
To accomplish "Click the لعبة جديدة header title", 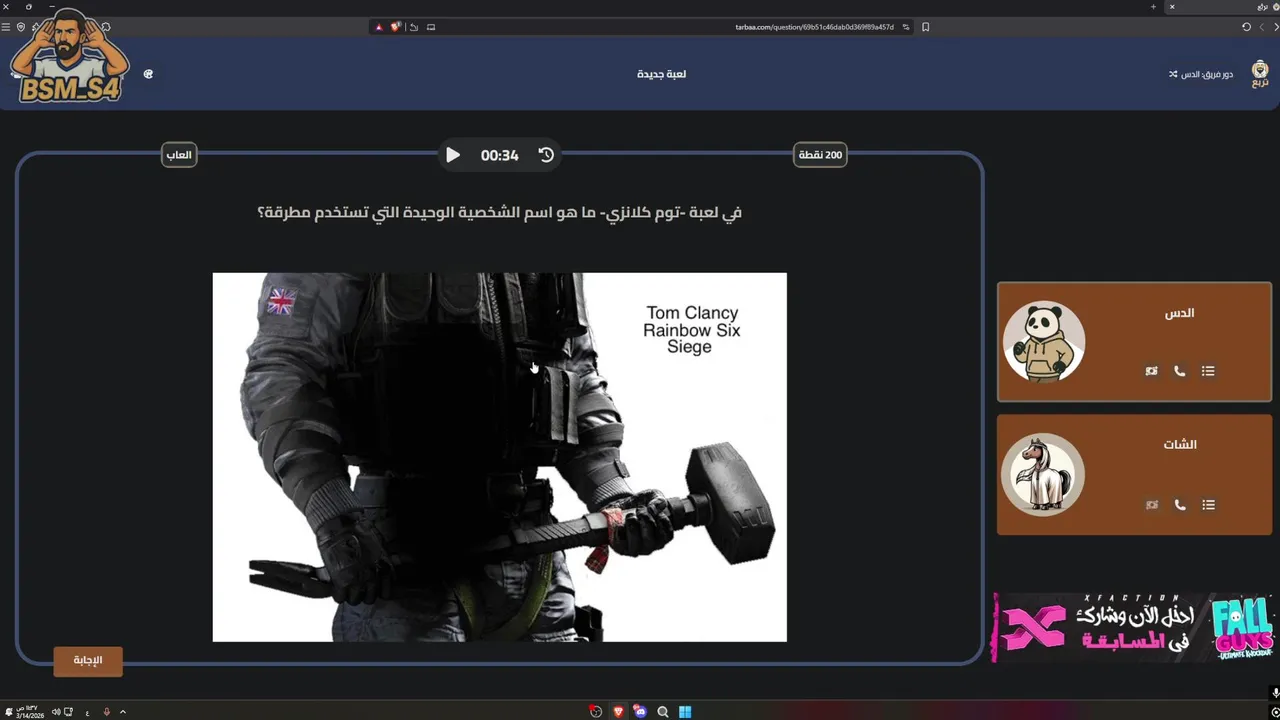I will 662,74.
